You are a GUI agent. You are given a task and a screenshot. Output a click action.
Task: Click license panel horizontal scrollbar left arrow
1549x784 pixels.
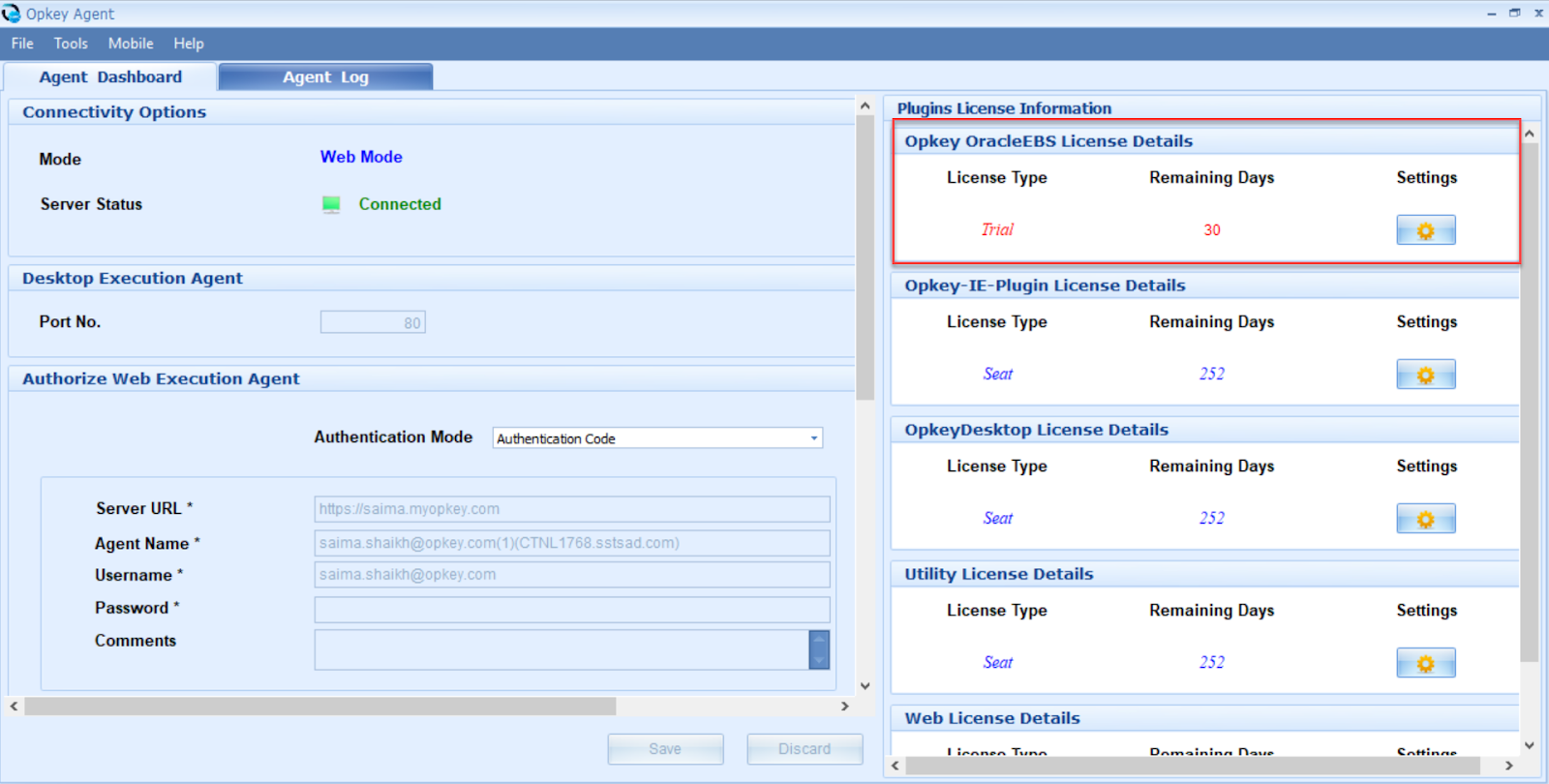(896, 766)
